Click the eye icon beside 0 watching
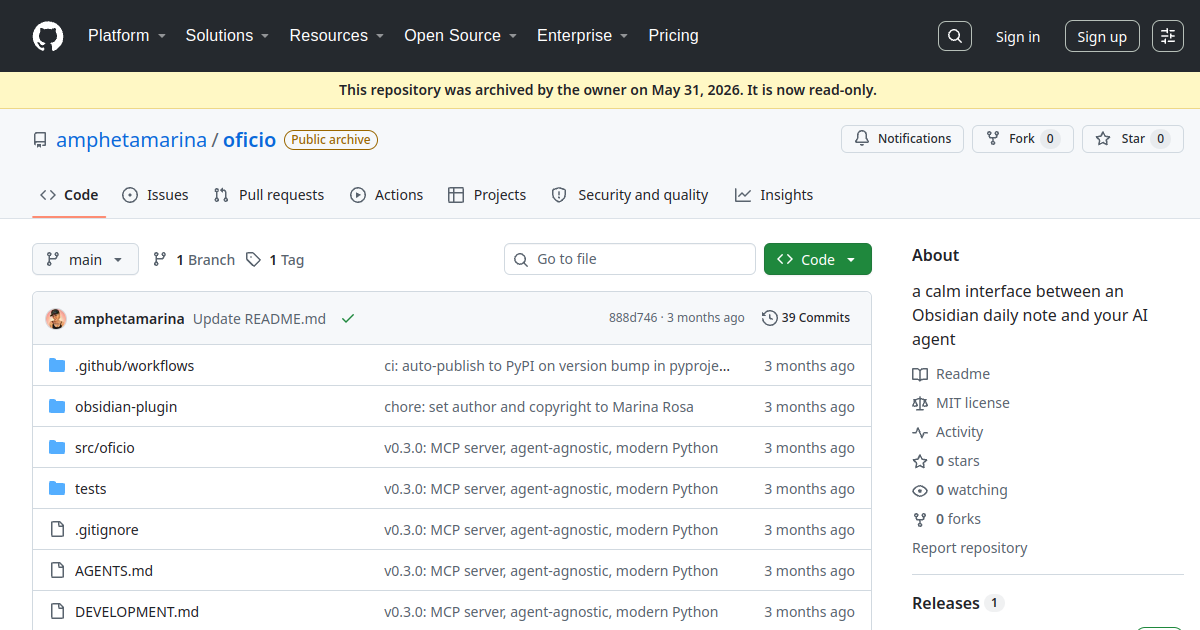 (920, 490)
